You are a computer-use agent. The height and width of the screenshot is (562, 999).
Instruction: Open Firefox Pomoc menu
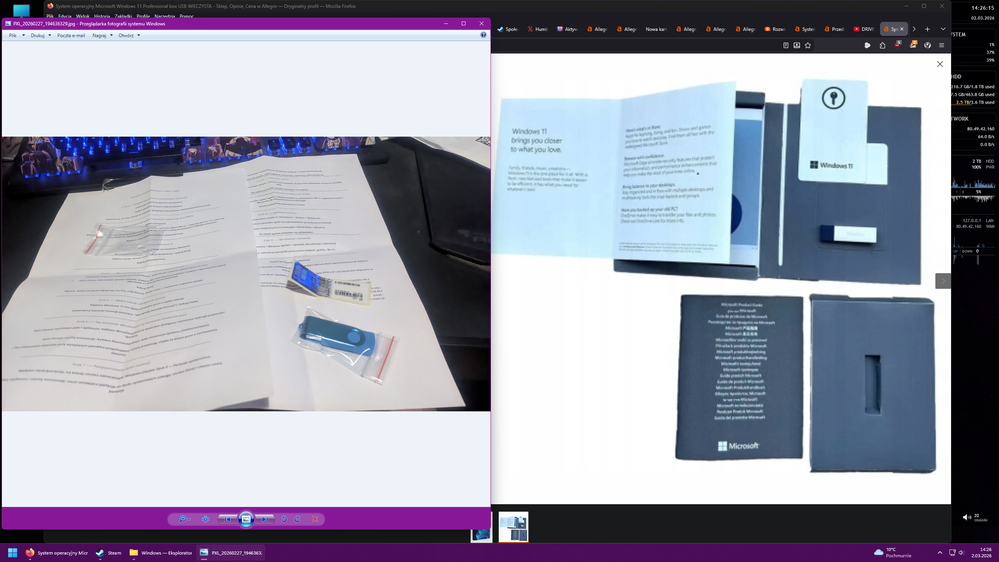coord(186,17)
